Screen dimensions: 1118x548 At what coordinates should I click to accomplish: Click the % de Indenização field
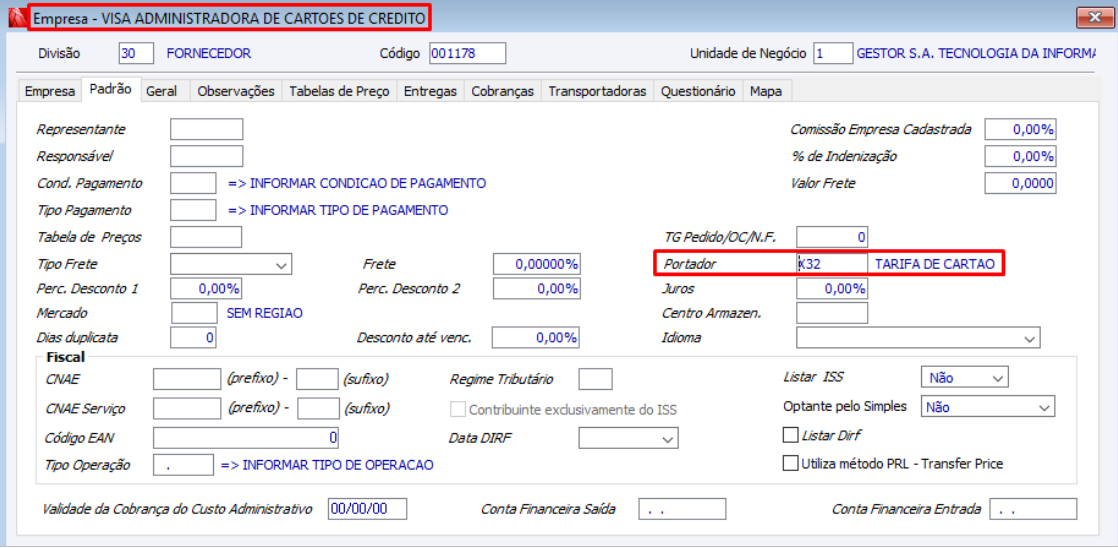1020,156
